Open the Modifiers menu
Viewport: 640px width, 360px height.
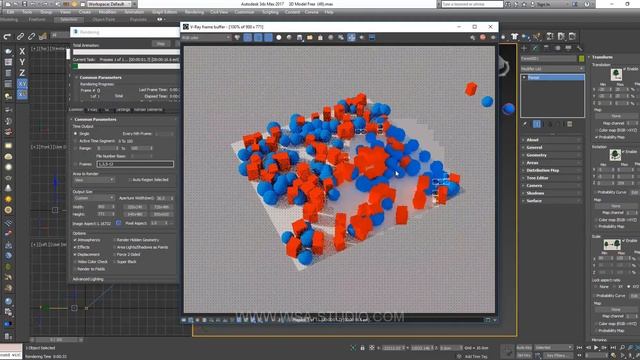coord(108,12)
